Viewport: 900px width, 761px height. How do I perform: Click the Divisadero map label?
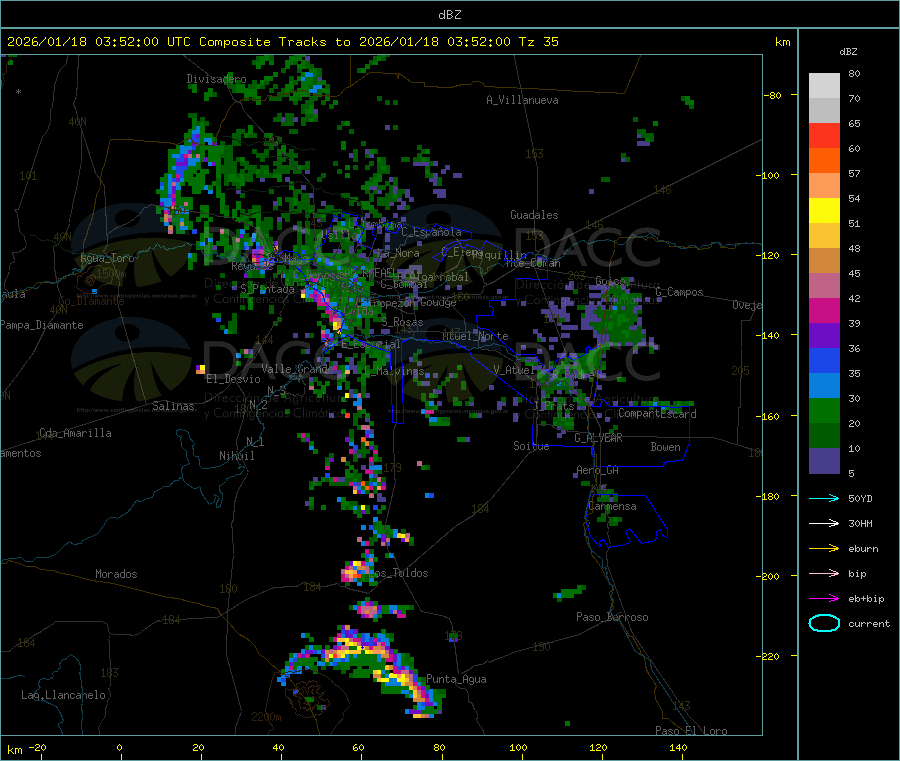216,79
